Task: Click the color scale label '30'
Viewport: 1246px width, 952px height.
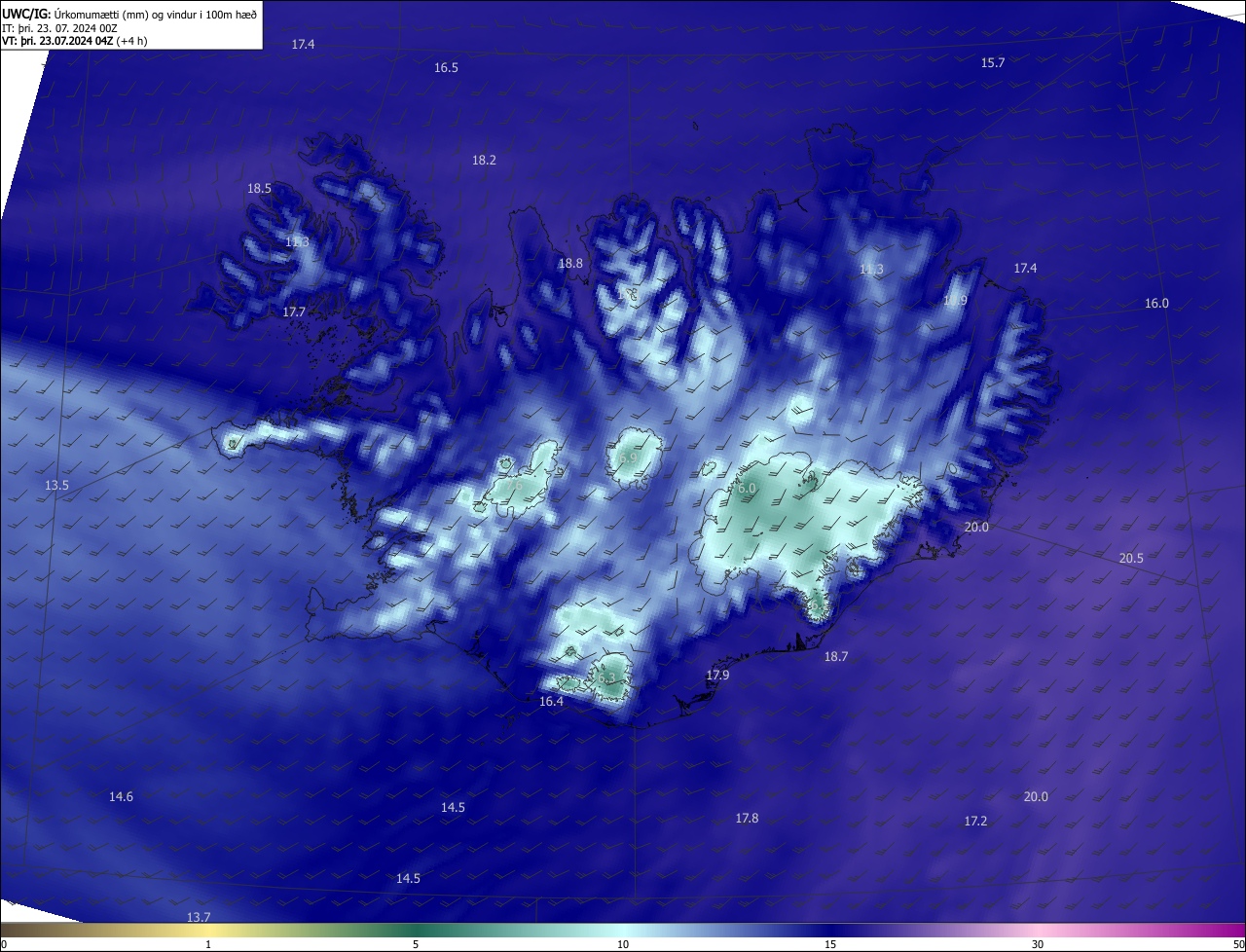Action: [1038, 945]
